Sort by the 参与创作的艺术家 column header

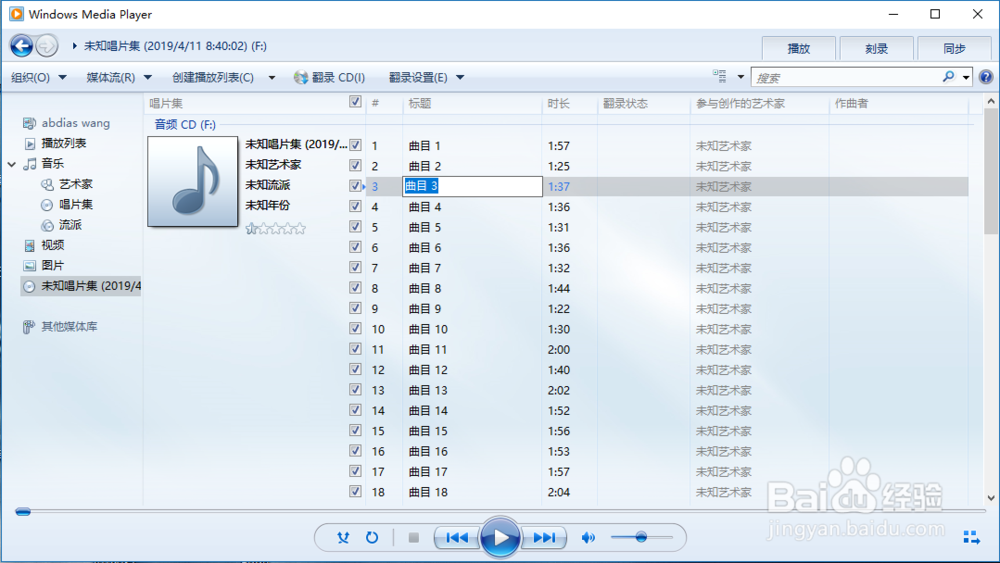760,103
